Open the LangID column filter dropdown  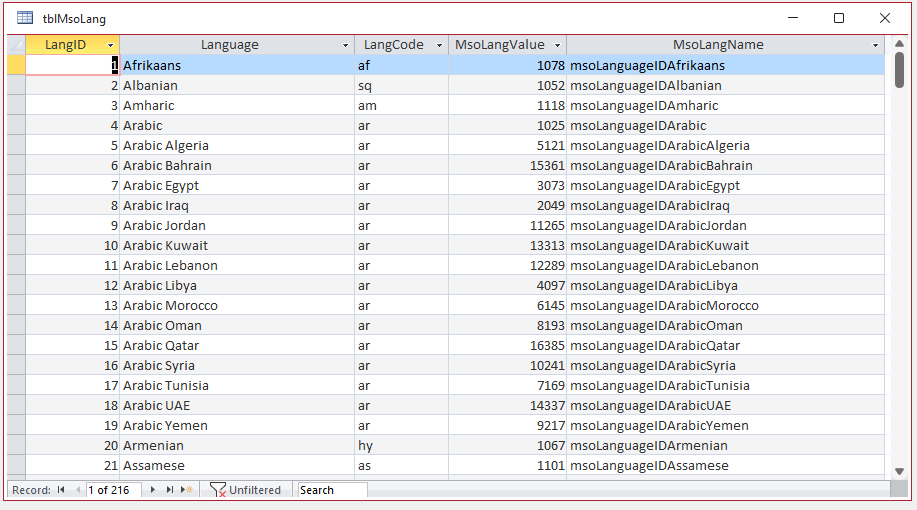coord(111,46)
